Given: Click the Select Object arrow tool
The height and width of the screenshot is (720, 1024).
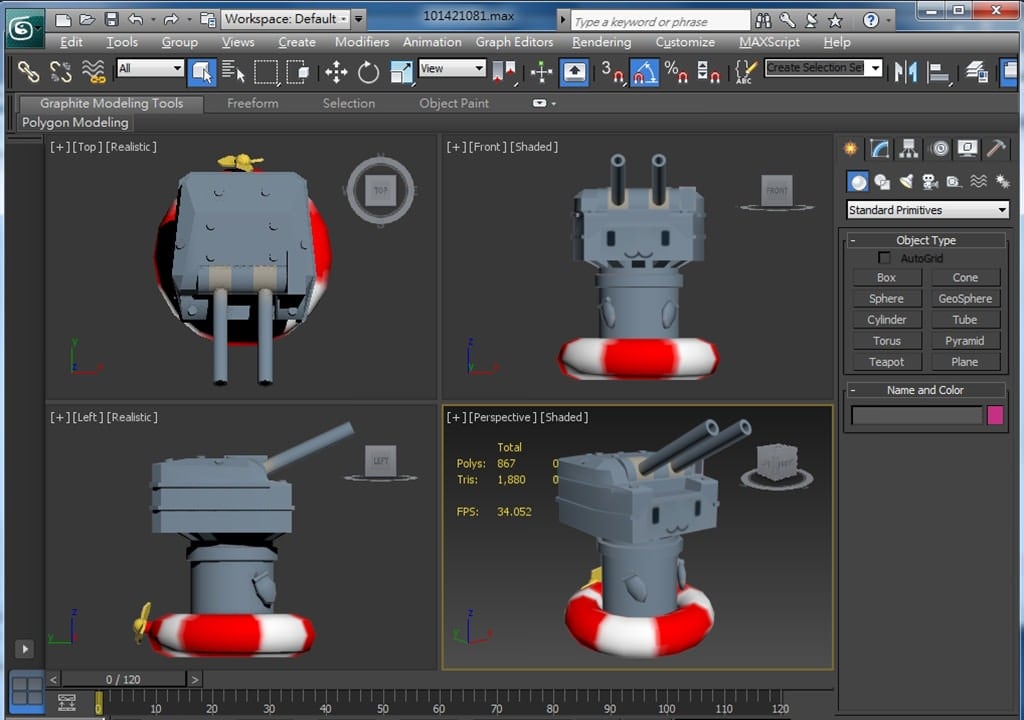Looking at the screenshot, I should [202, 71].
